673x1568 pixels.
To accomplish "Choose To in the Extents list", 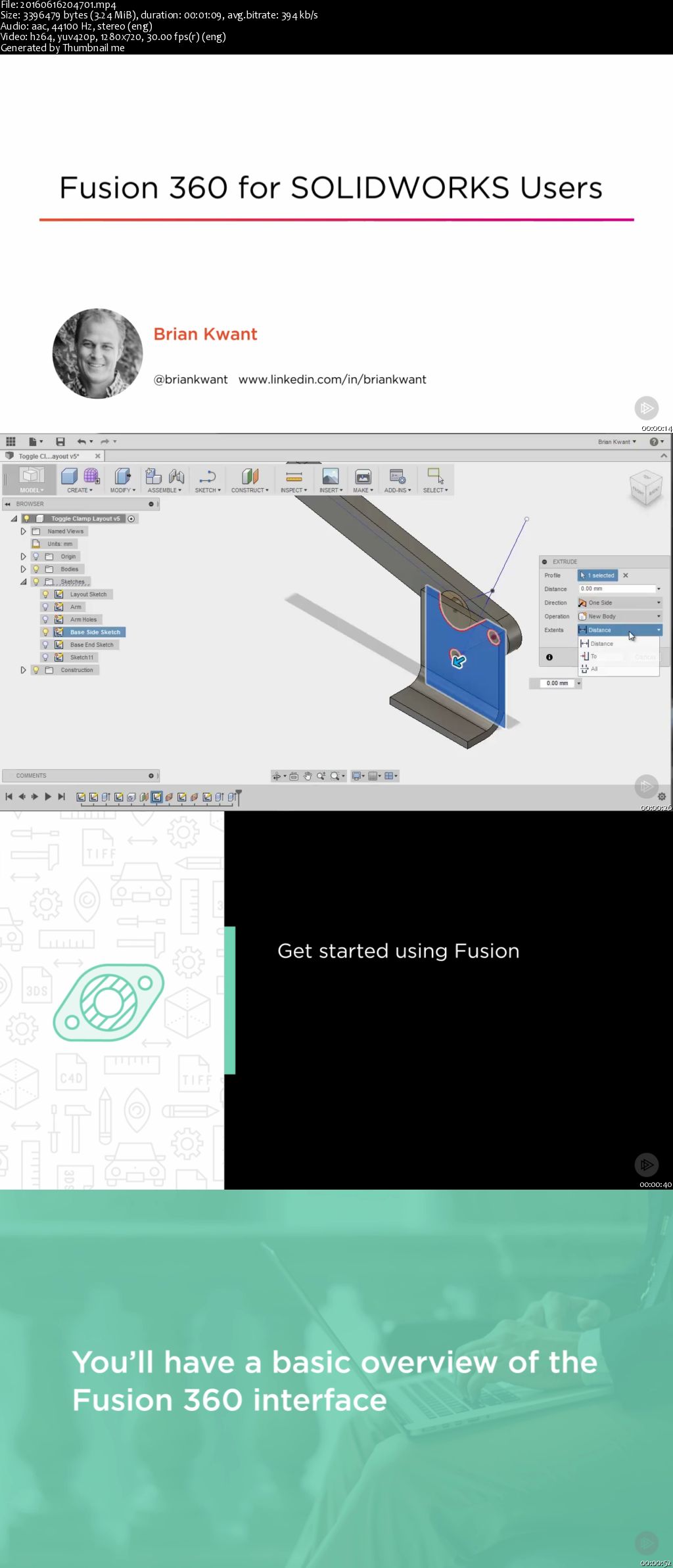I will pos(618,656).
